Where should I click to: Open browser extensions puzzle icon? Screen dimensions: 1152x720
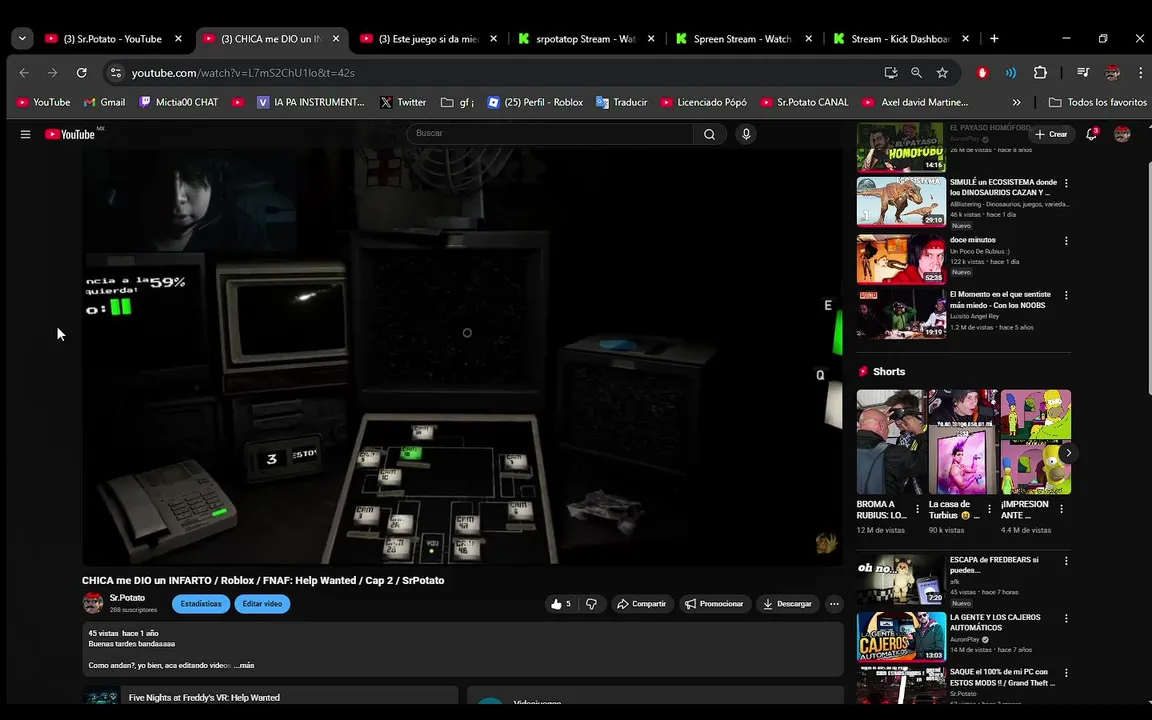click(x=1040, y=73)
